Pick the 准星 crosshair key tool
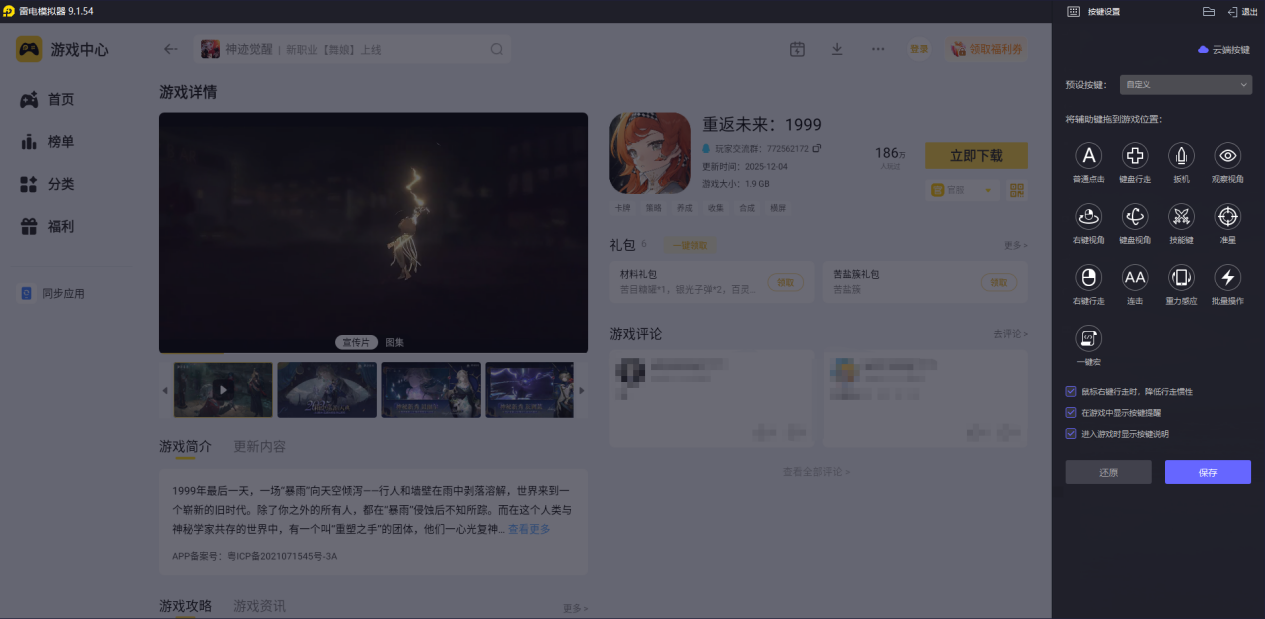The image size is (1265, 619). pos(1227,218)
